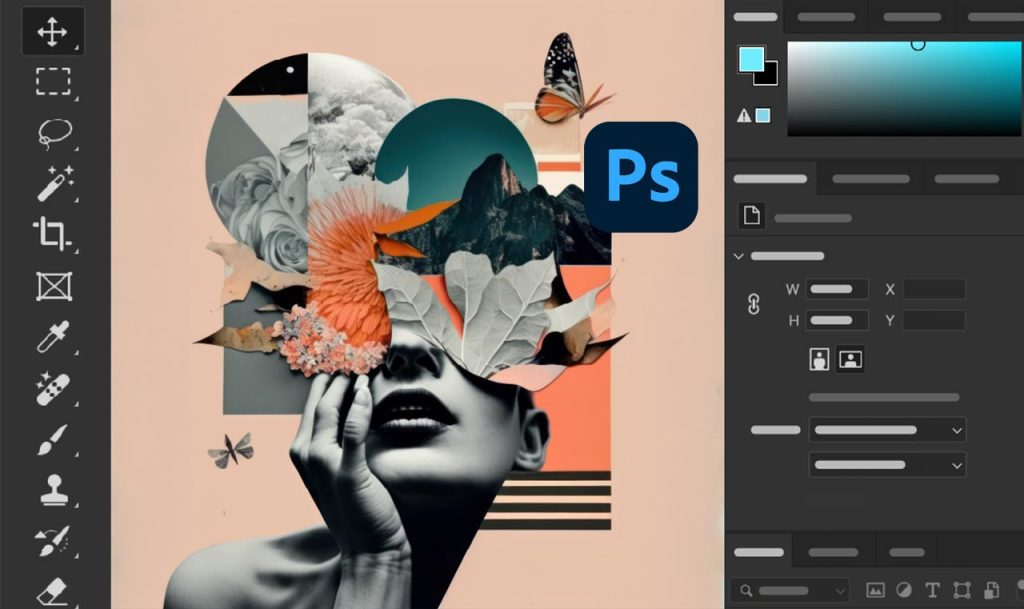Viewport: 1024px width, 609px height.
Task: Select the Clone Stamp tool
Action: [54, 490]
